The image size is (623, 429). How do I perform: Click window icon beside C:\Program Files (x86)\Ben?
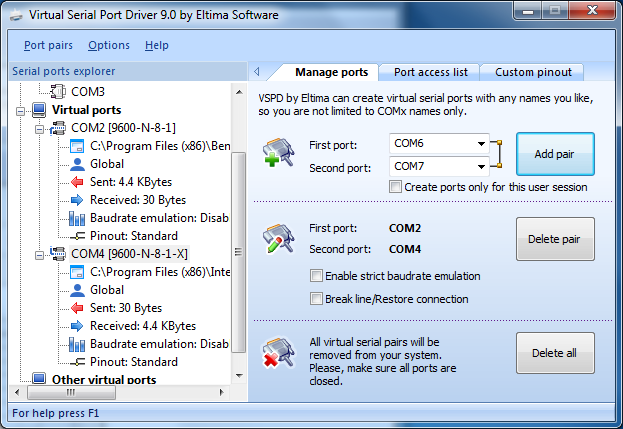coord(77,146)
